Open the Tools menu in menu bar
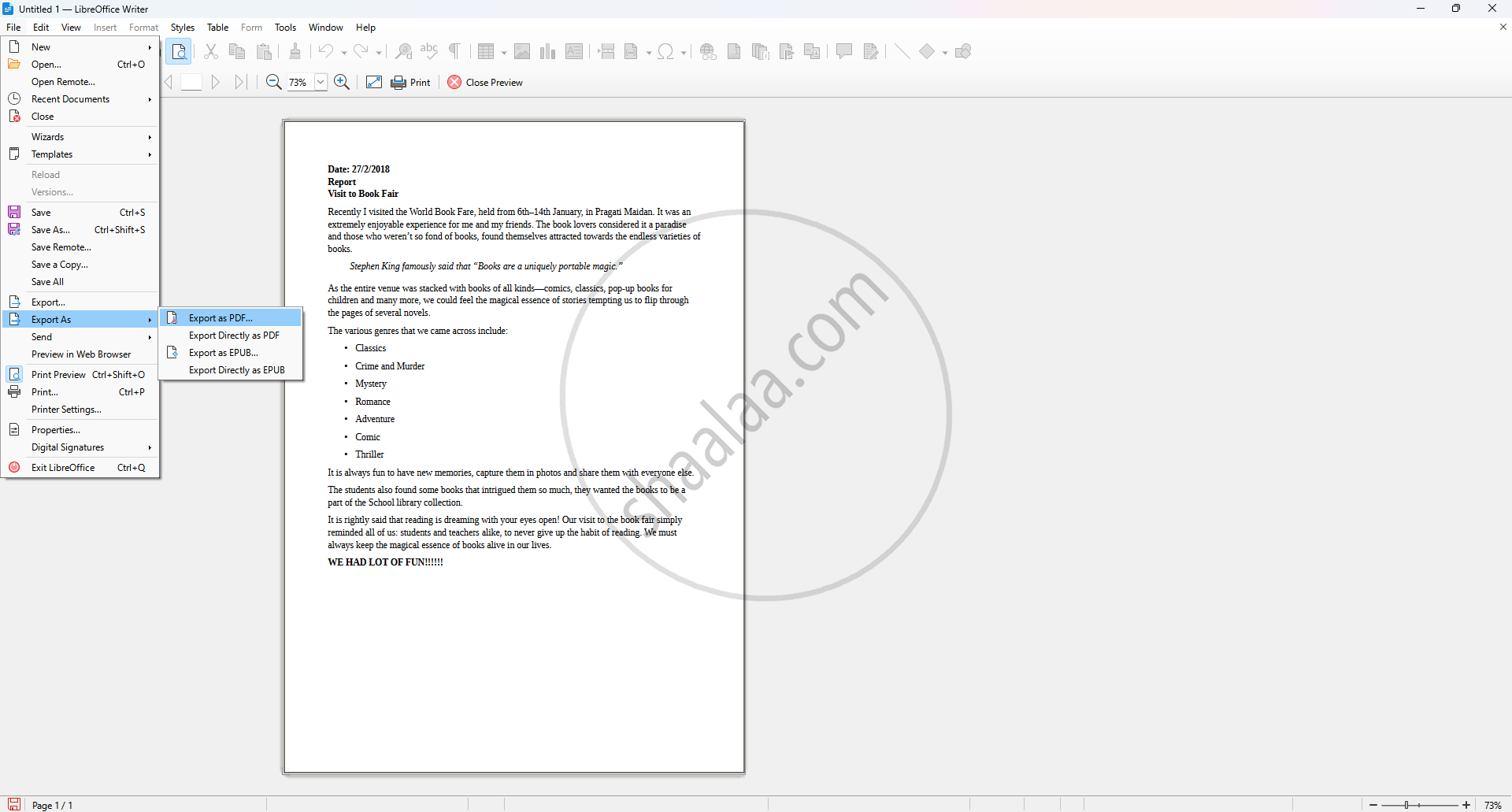This screenshot has height=812, width=1512. tap(285, 28)
